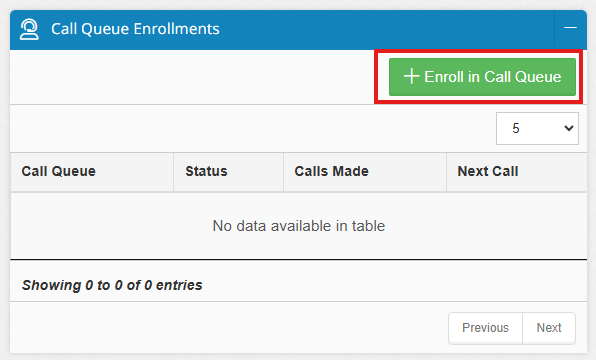Screen dimensions: 596x360
Task: Click the headset agent icon in header
Action: click(29, 29)
